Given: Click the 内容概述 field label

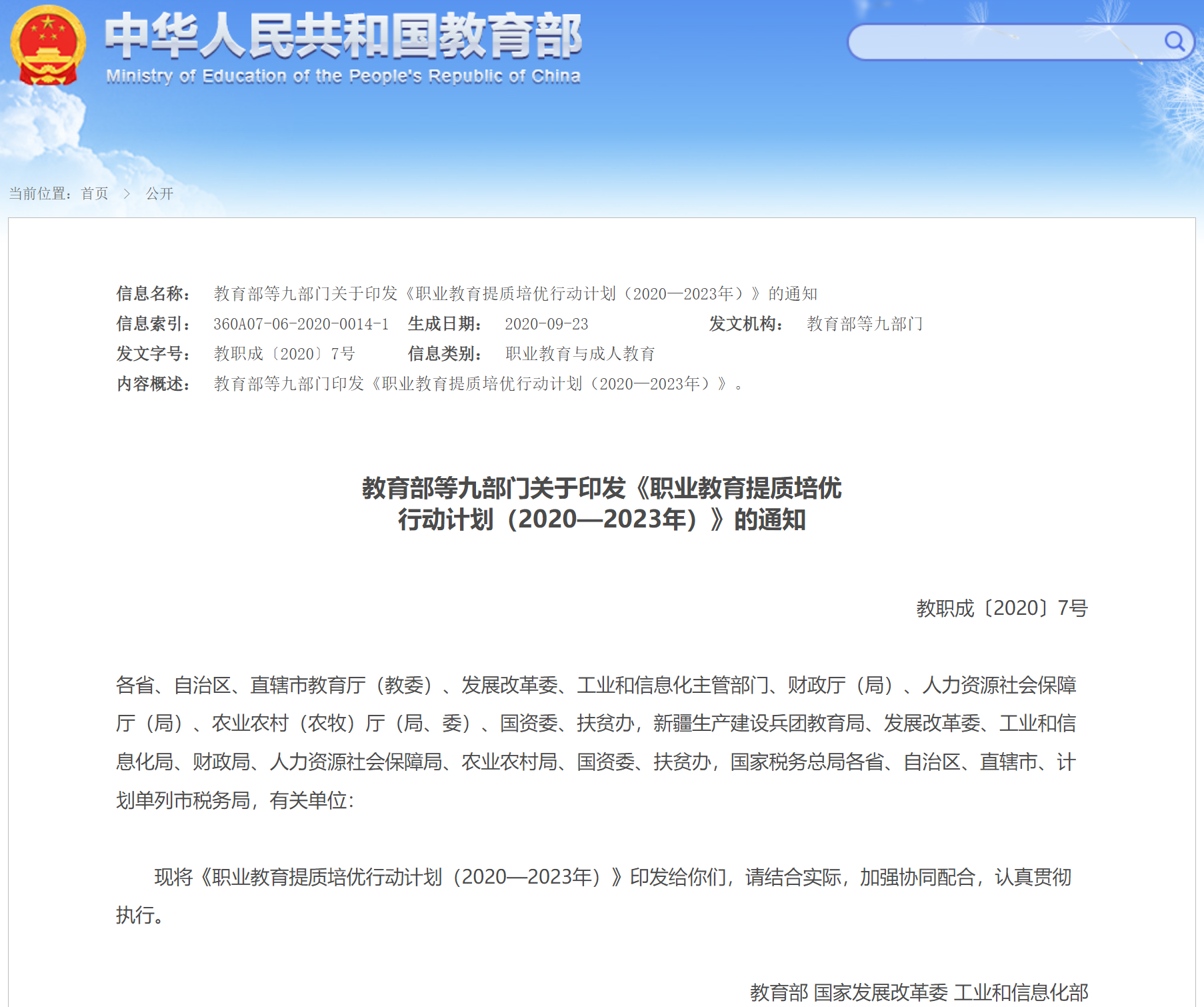Looking at the screenshot, I should point(153,384).
